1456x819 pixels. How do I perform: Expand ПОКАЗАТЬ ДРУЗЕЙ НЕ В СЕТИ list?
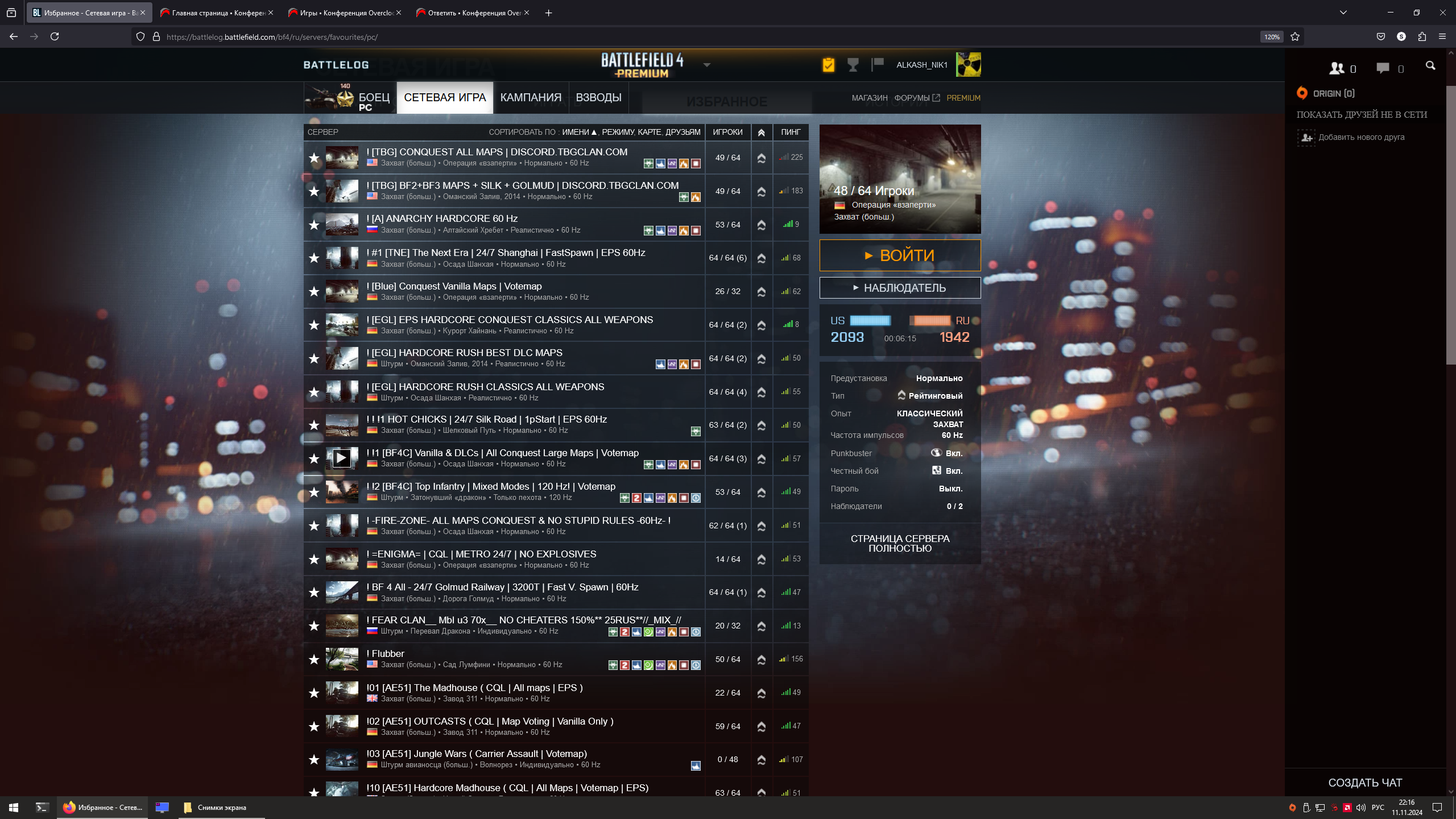click(1362, 114)
